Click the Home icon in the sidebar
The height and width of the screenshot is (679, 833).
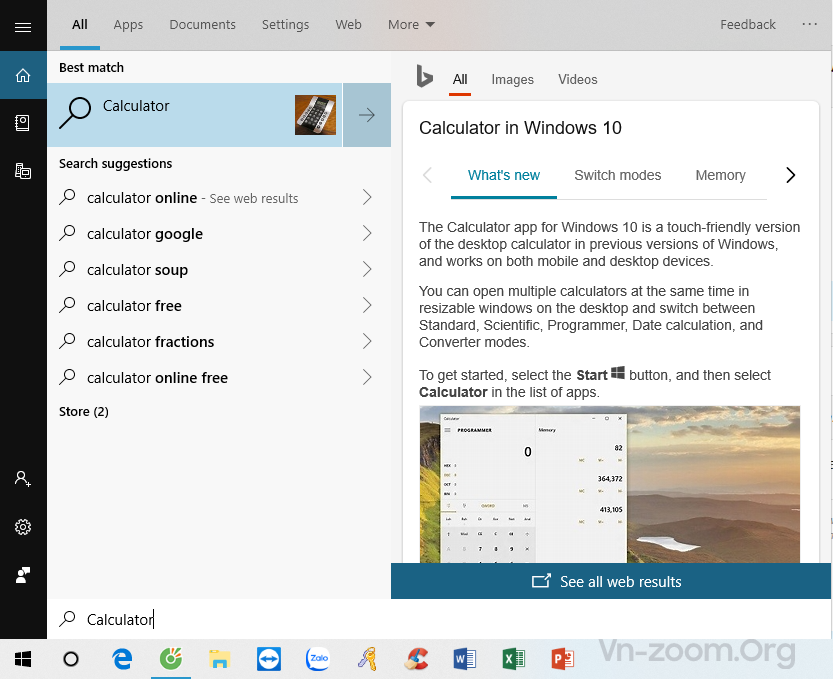coord(23,75)
